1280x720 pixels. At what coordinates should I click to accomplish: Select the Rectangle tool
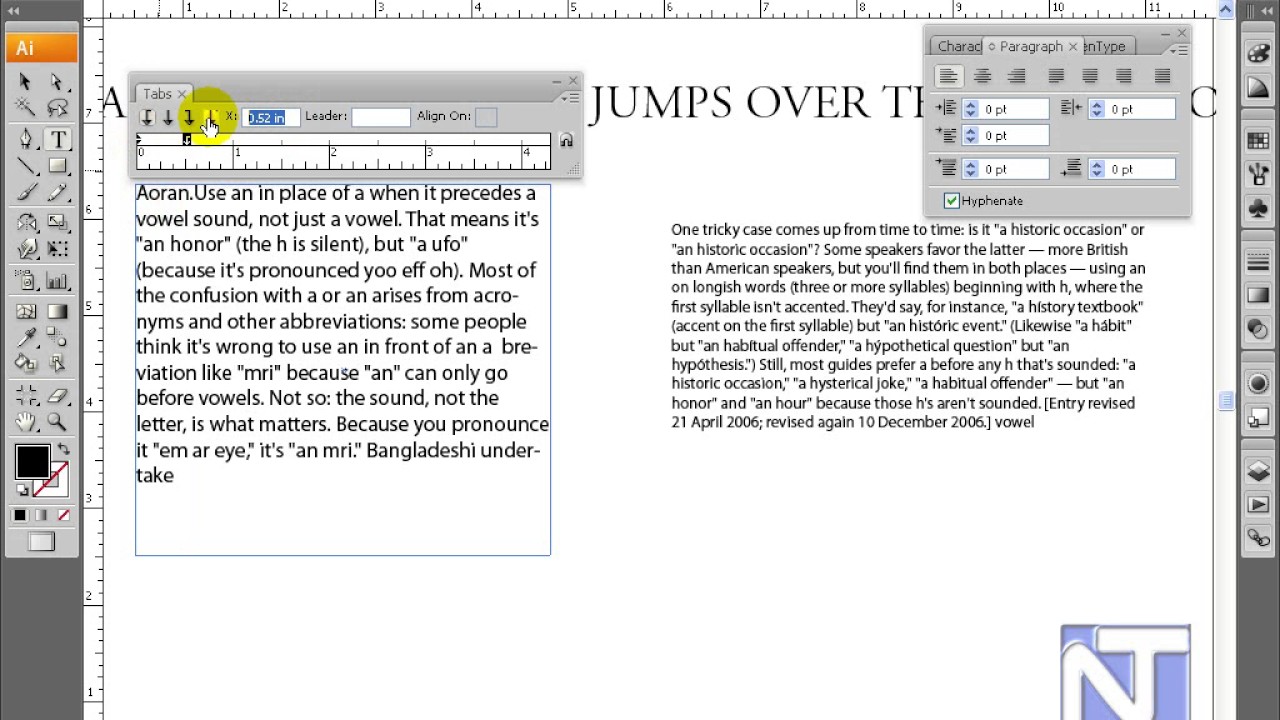pos(57,166)
